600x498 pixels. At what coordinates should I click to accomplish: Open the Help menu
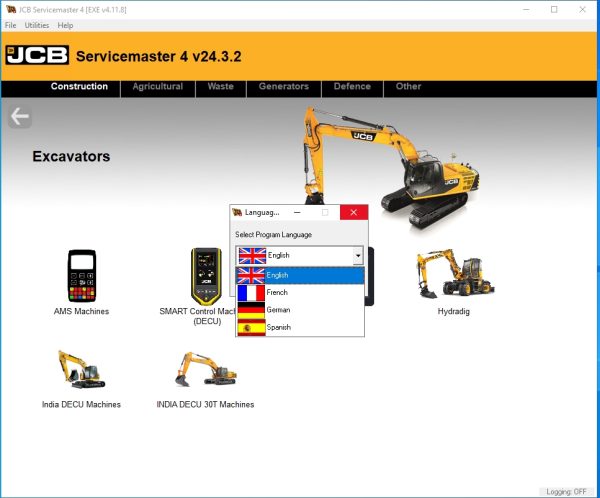click(x=65, y=25)
